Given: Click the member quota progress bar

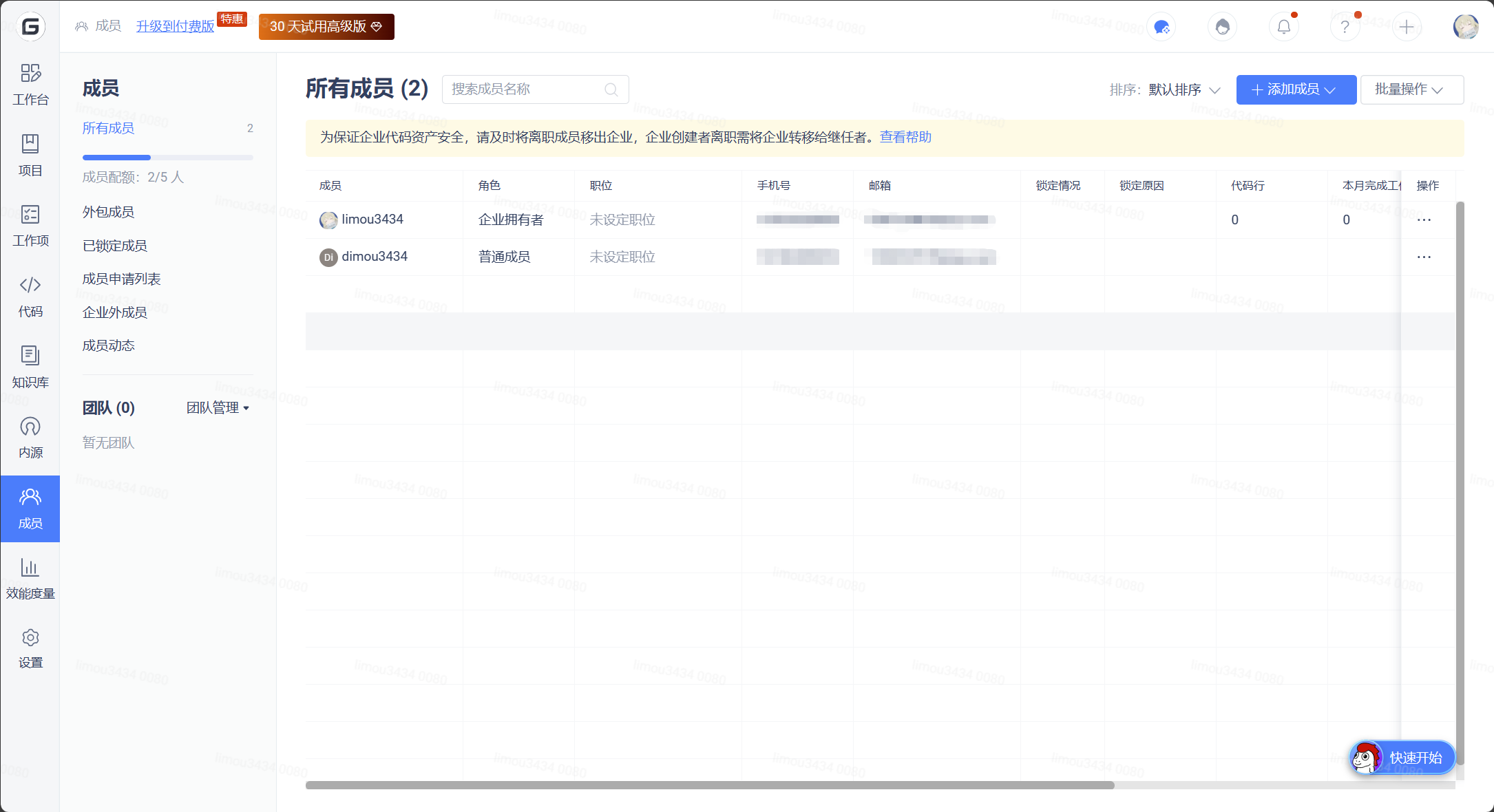Looking at the screenshot, I should (167, 158).
